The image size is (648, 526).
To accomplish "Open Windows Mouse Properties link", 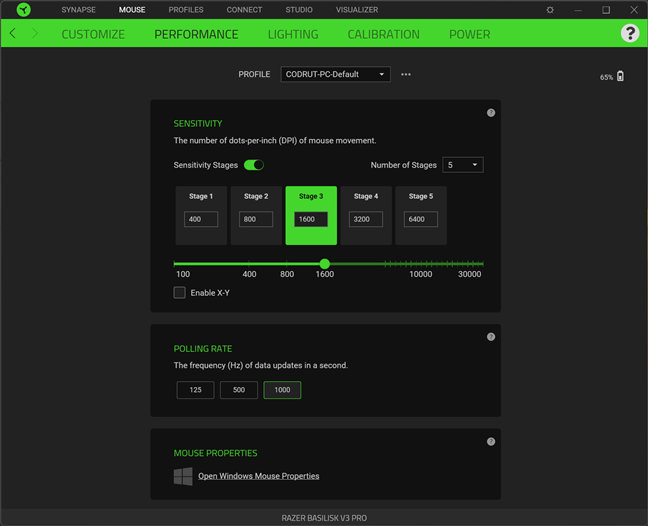I will (259, 476).
